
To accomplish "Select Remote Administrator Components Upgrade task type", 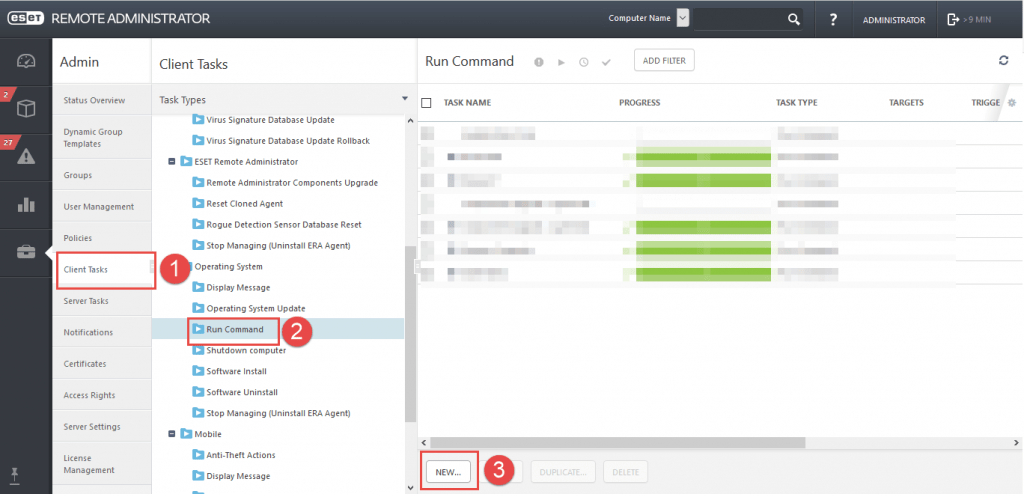I will pyautogui.click(x=292, y=182).
